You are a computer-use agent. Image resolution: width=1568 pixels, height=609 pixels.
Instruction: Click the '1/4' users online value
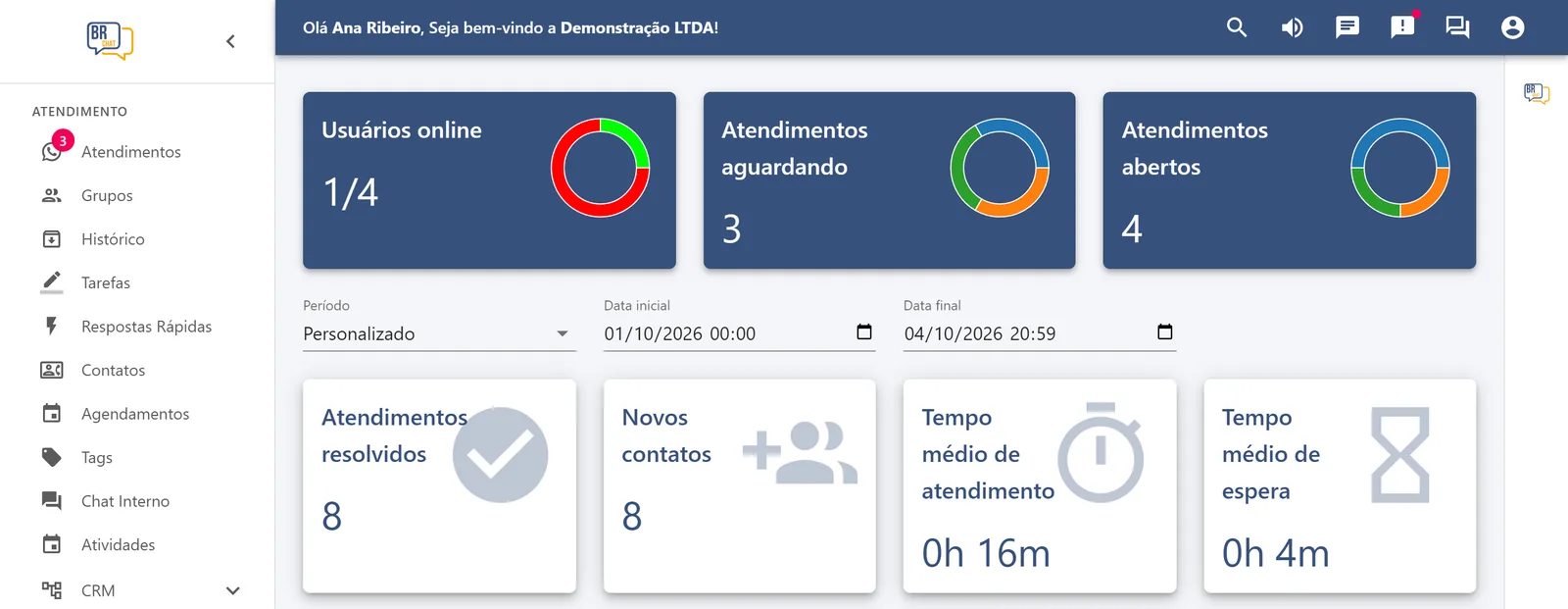[x=350, y=192]
